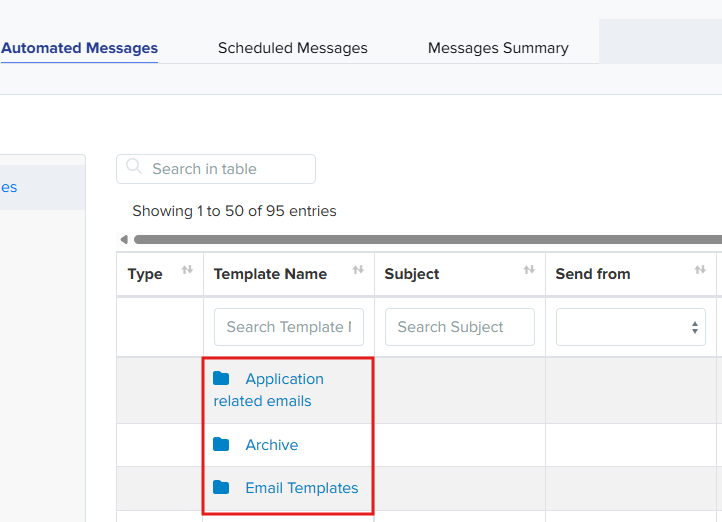Screen dimensions: 722x522
Task: Sort by Send from column arrows
Action: [x=700, y=270]
